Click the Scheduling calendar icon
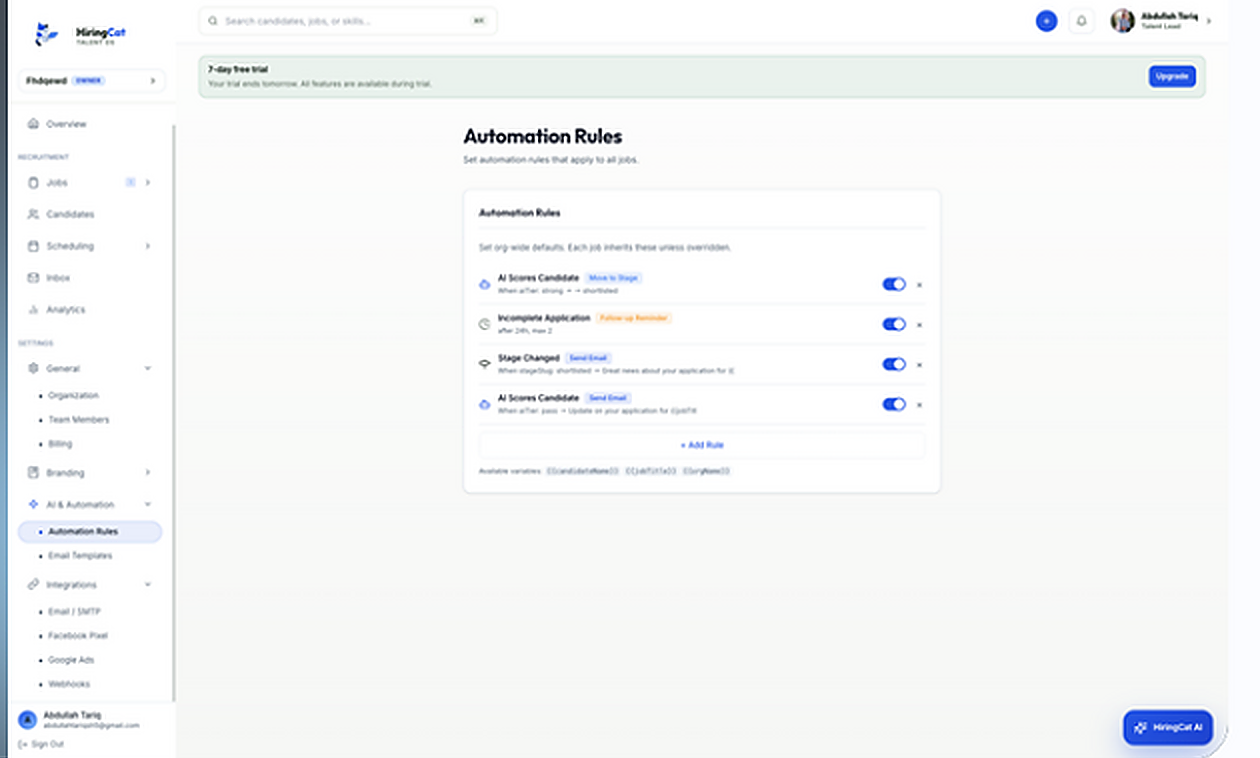The height and width of the screenshot is (758, 1260). point(33,246)
